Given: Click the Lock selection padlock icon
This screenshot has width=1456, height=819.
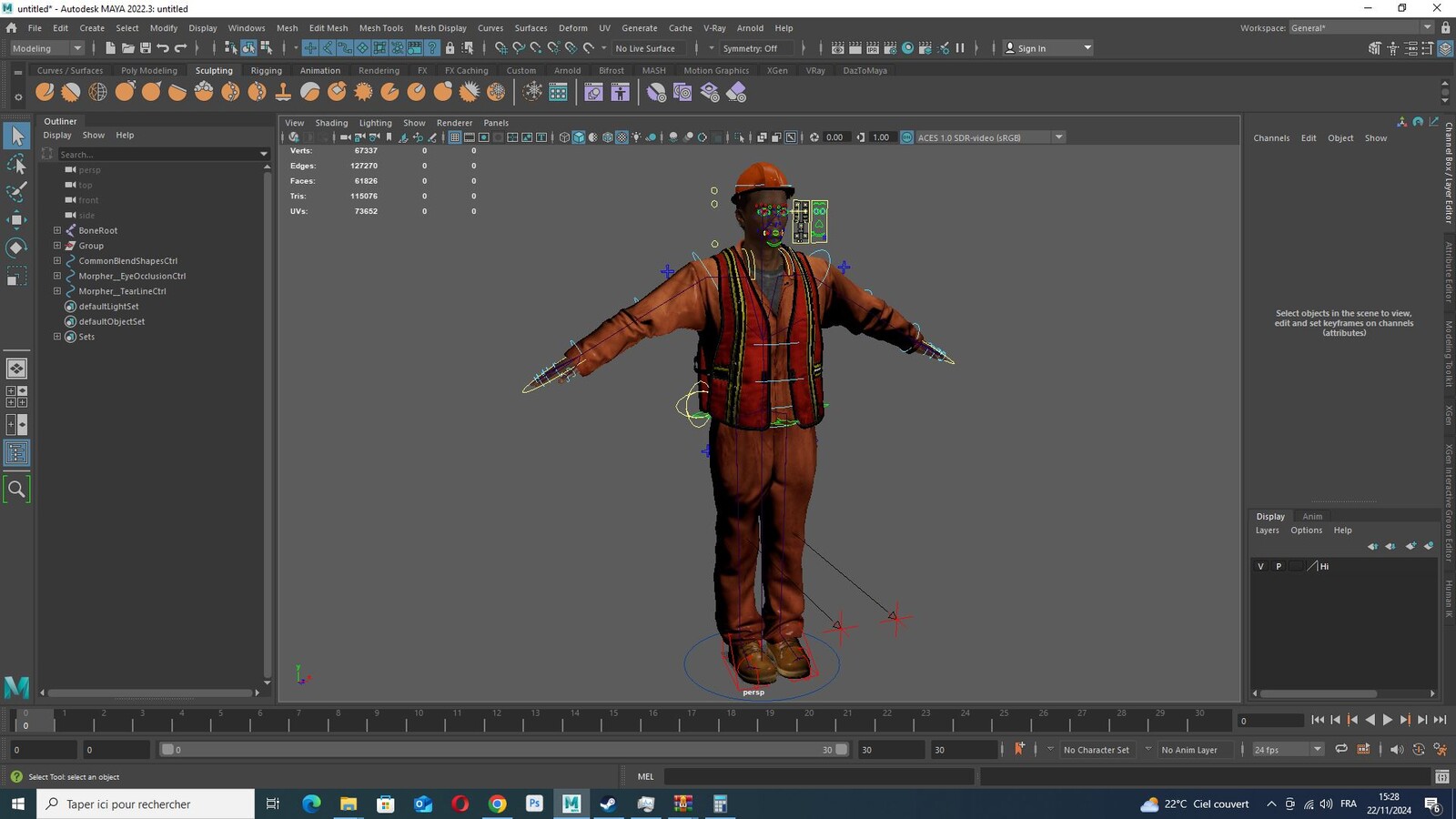Looking at the screenshot, I should click(x=450, y=48).
